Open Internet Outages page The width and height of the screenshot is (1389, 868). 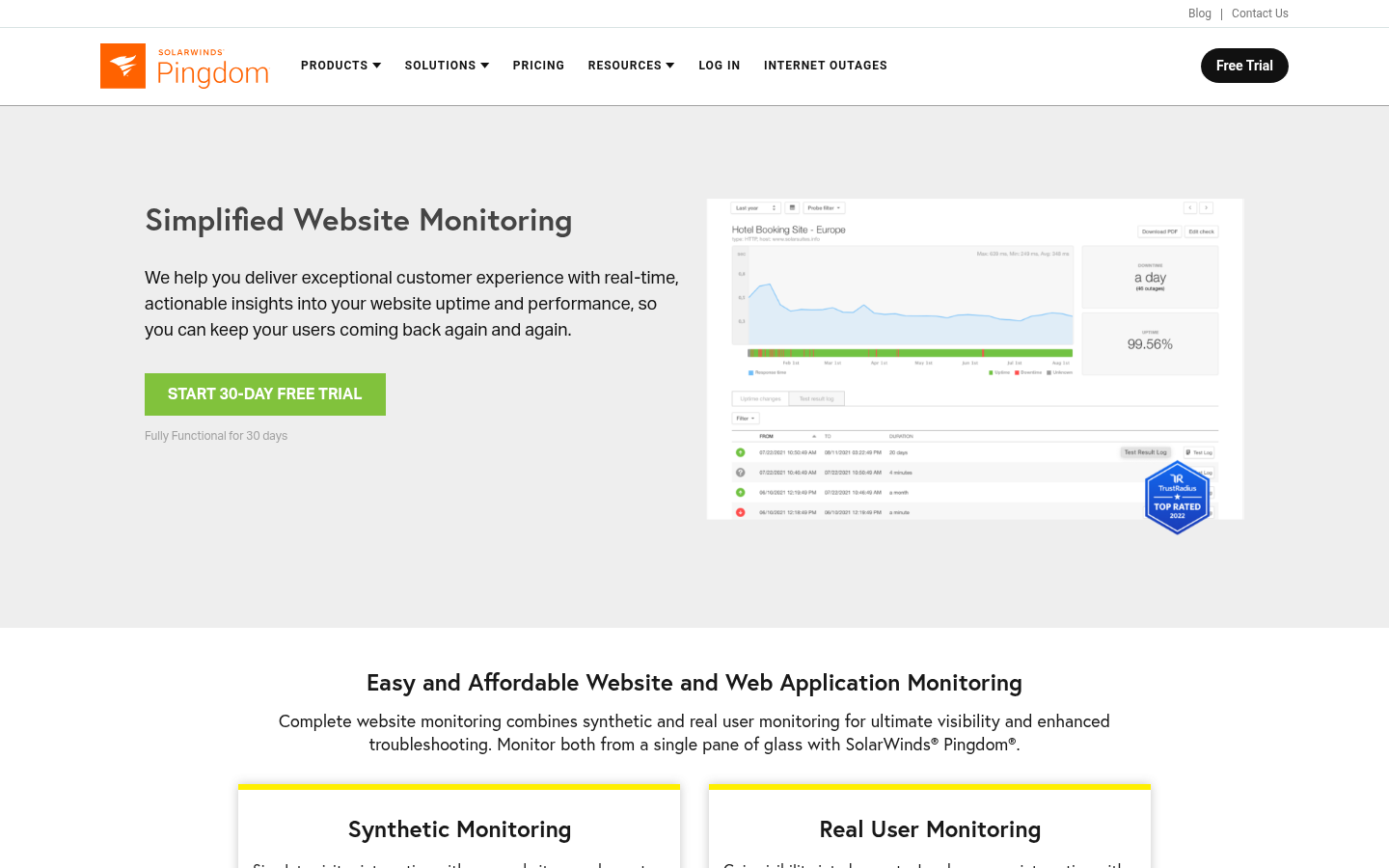click(x=826, y=66)
